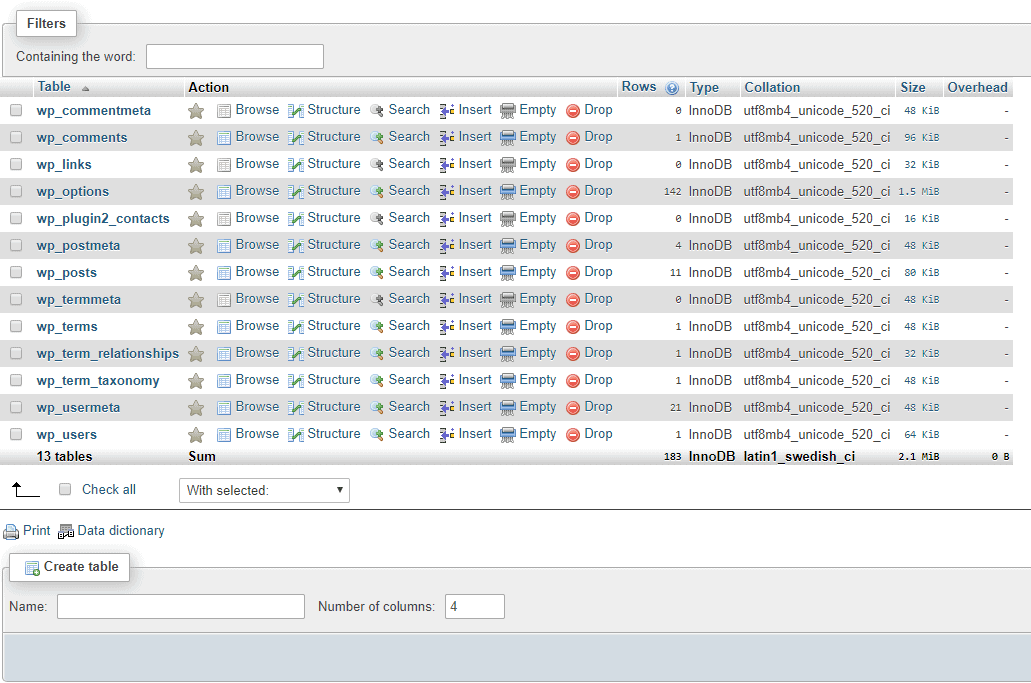Open the With selected dropdown
The image size is (1031, 683).
264,490
